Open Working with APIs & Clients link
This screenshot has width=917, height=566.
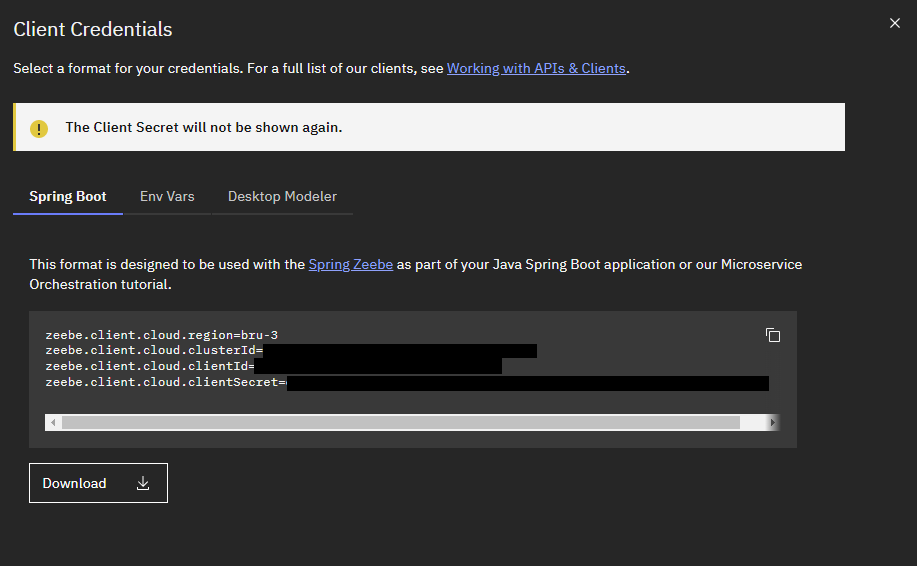click(x=536, y=68)
